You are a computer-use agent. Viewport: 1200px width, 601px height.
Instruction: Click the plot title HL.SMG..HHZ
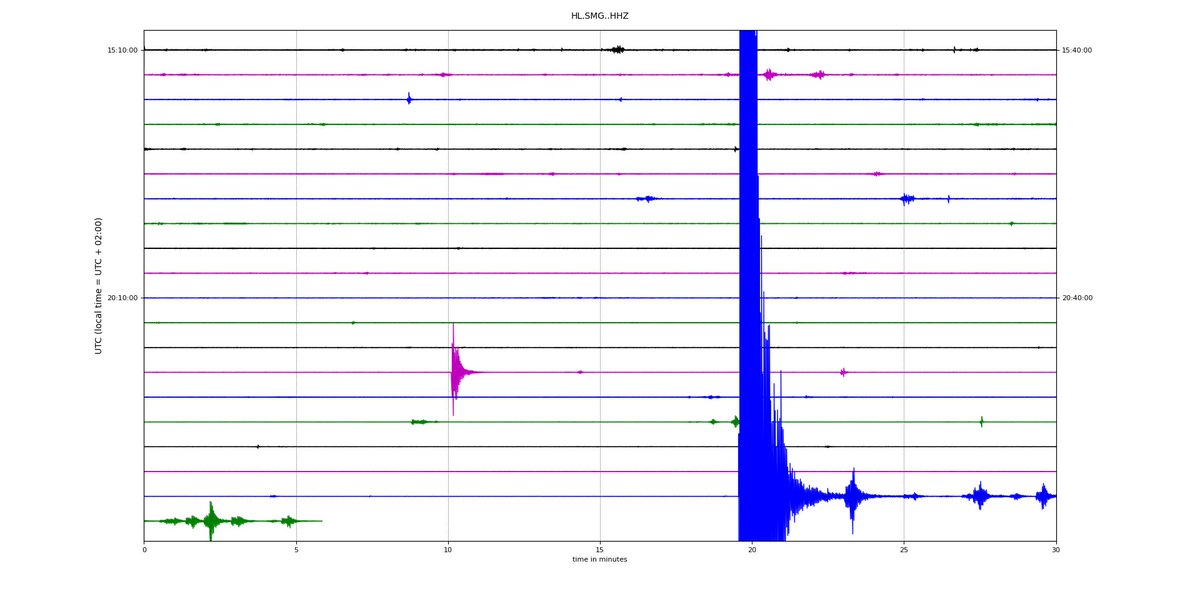(x=599, y=16)
